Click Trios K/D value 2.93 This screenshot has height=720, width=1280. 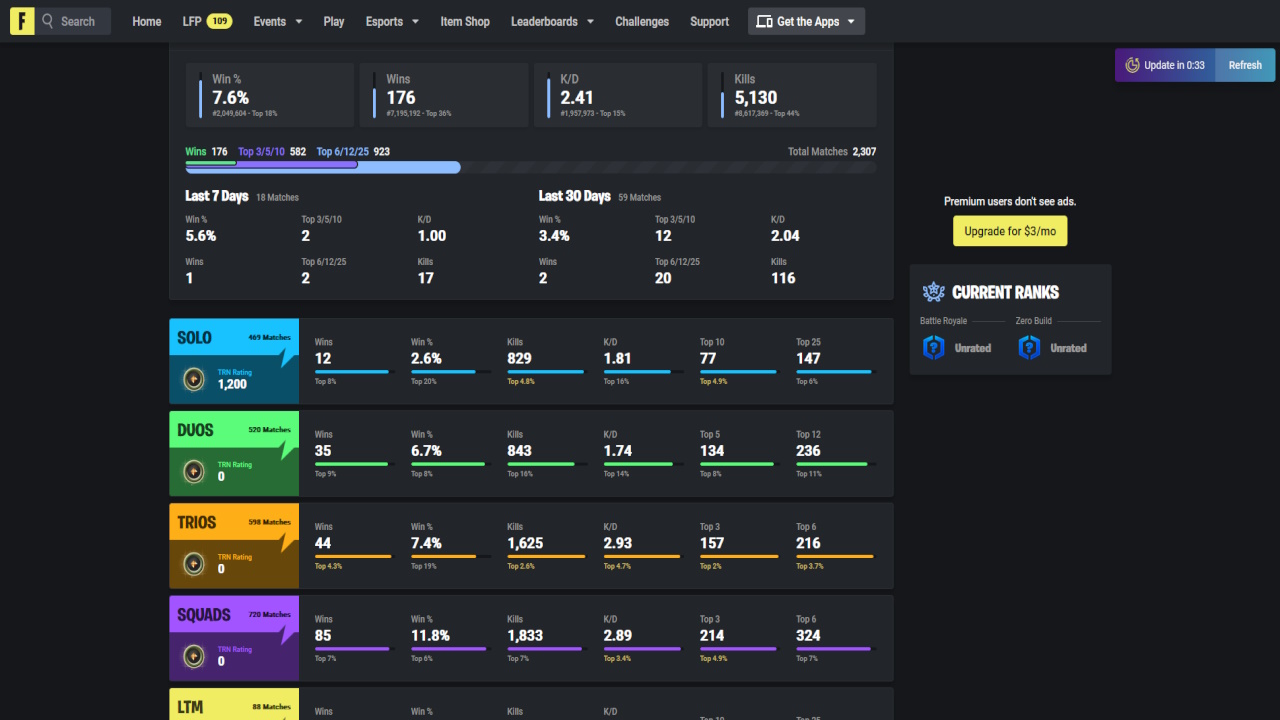pos(618,543)
